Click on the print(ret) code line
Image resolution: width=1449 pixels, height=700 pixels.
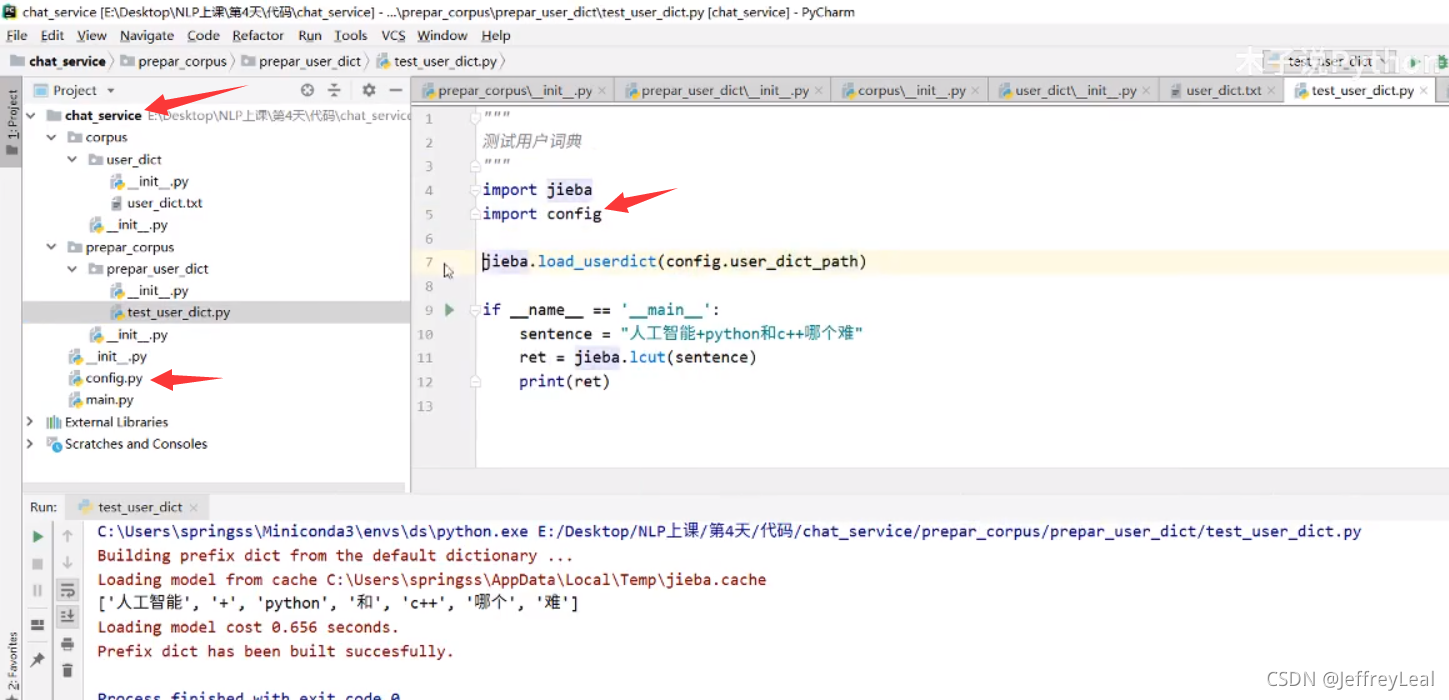coord(564,381)
